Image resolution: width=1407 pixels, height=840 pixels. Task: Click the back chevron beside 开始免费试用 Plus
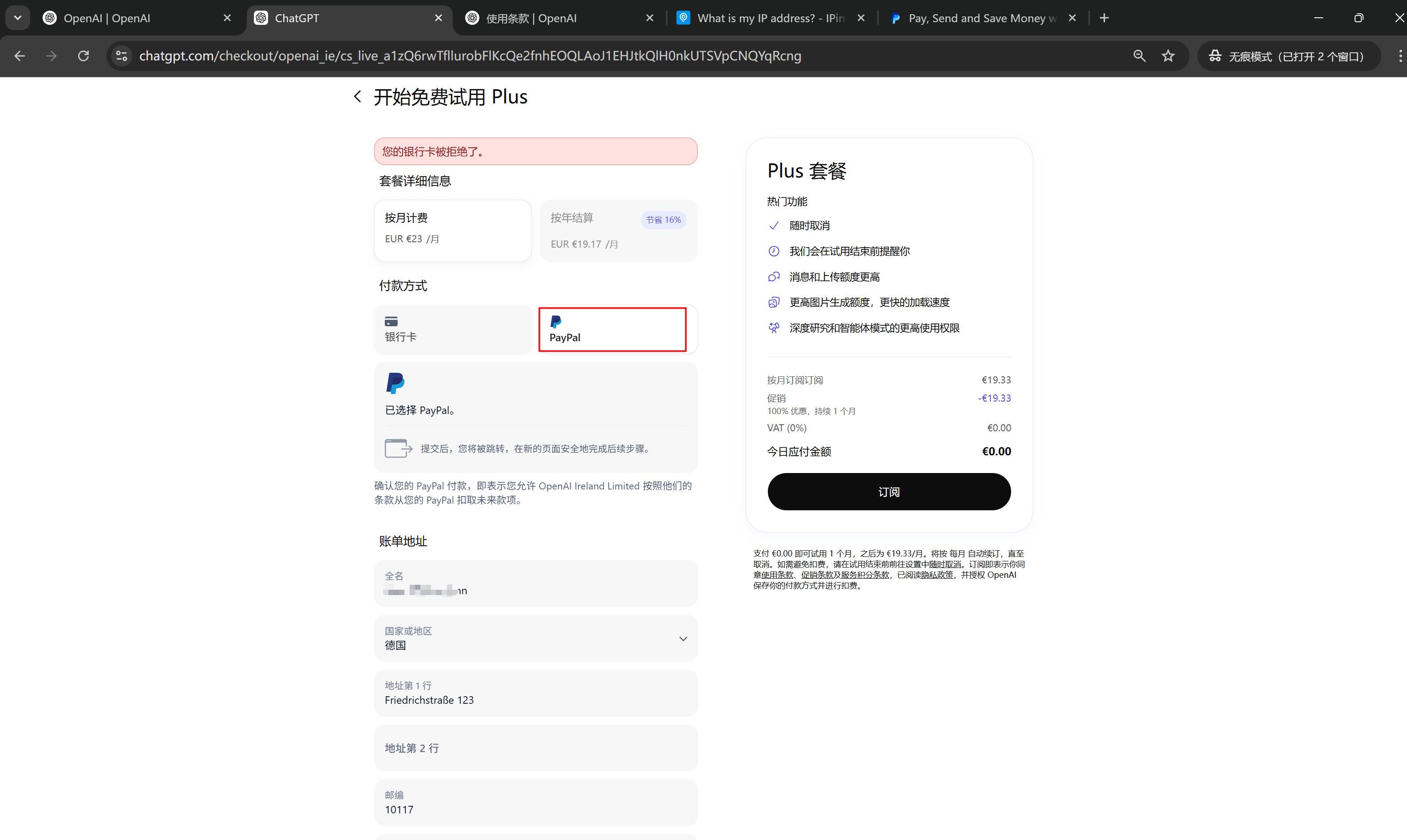click(x=357, y=97)
